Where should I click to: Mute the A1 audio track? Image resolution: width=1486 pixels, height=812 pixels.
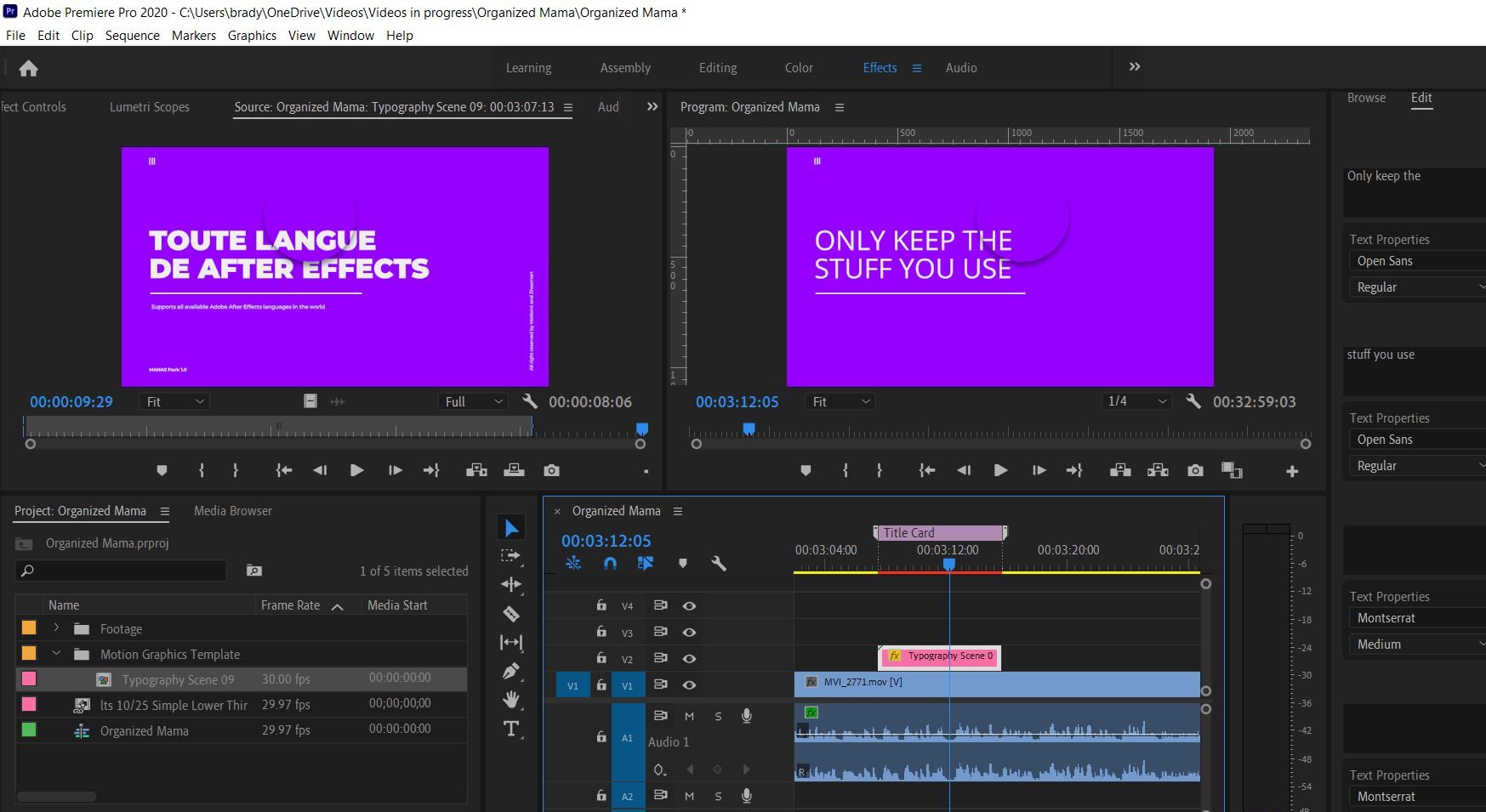pyautogui.click(x=689, y=717)
